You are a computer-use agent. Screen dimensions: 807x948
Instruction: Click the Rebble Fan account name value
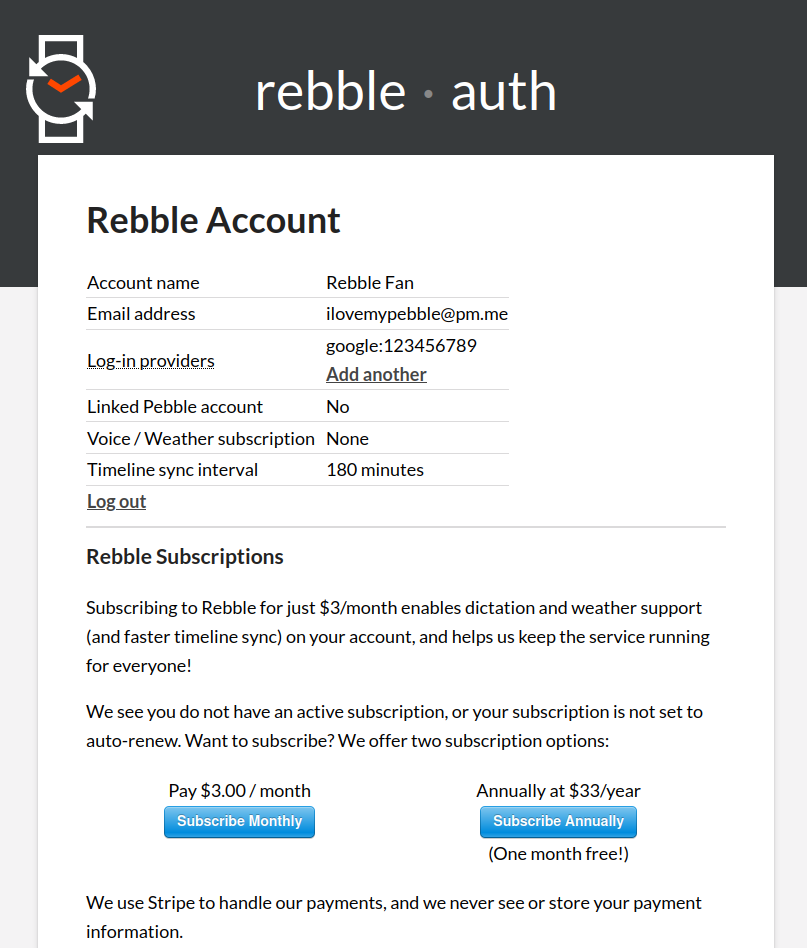coord(370,283)
